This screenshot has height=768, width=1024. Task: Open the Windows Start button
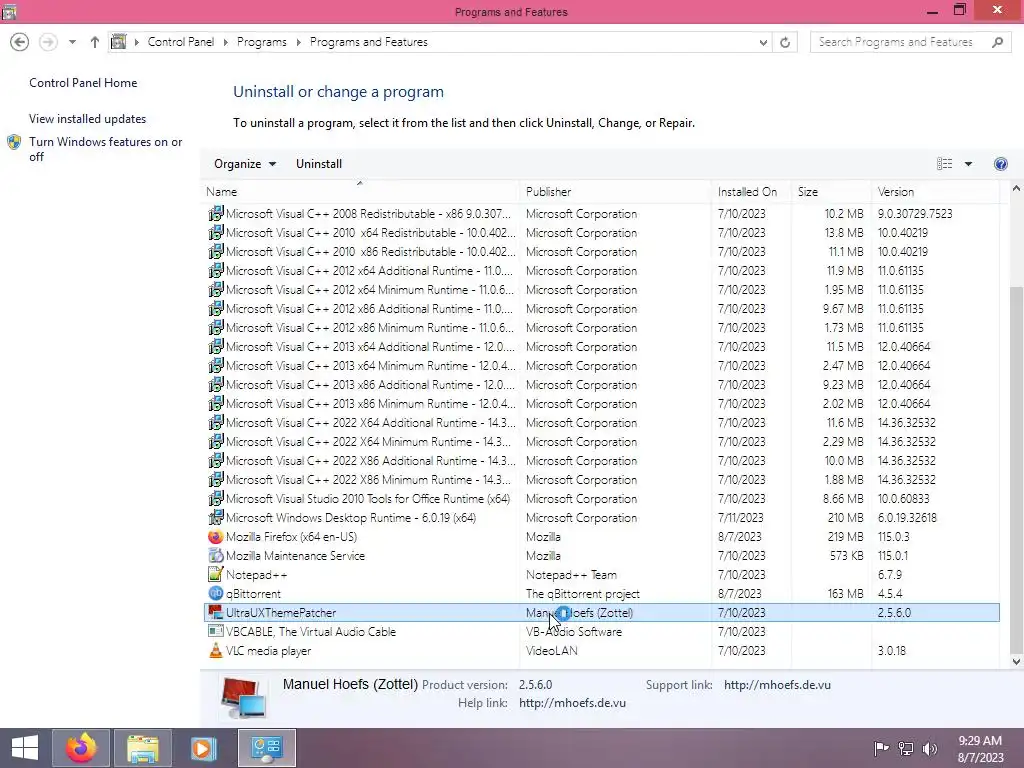pyautogui.click(x=25, y=748)
